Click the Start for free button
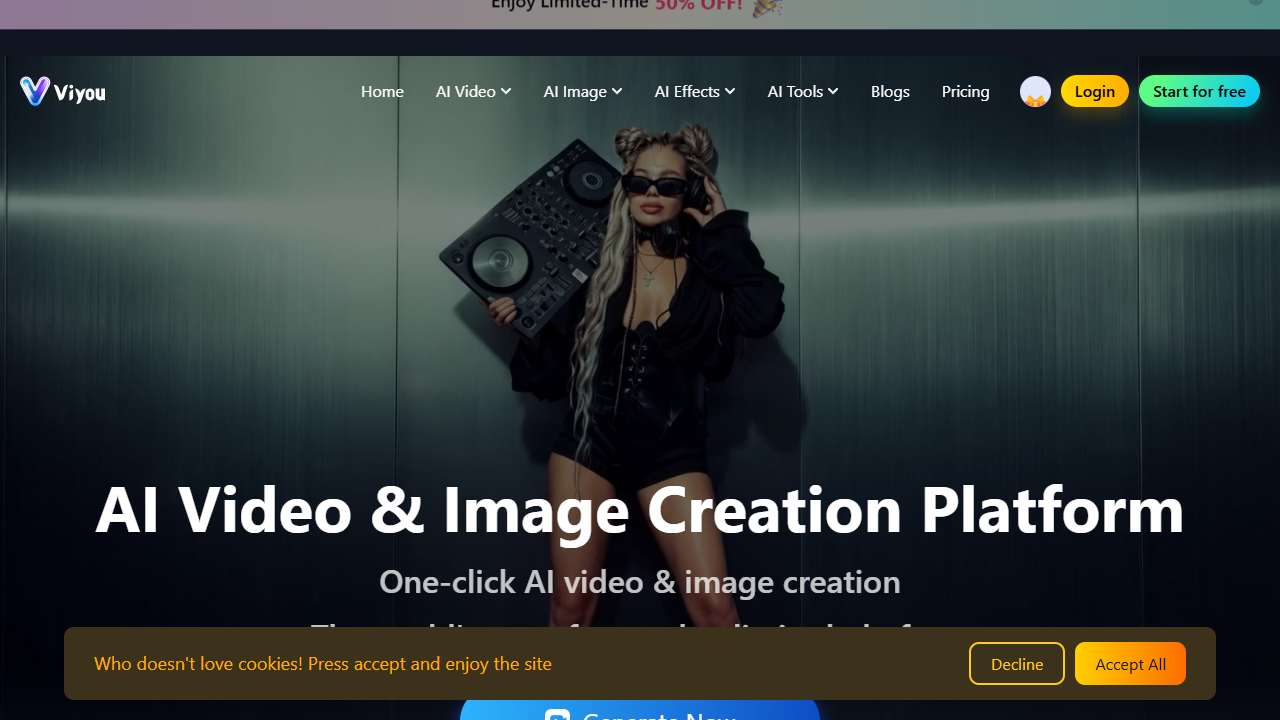 (x=1199, y=91)
